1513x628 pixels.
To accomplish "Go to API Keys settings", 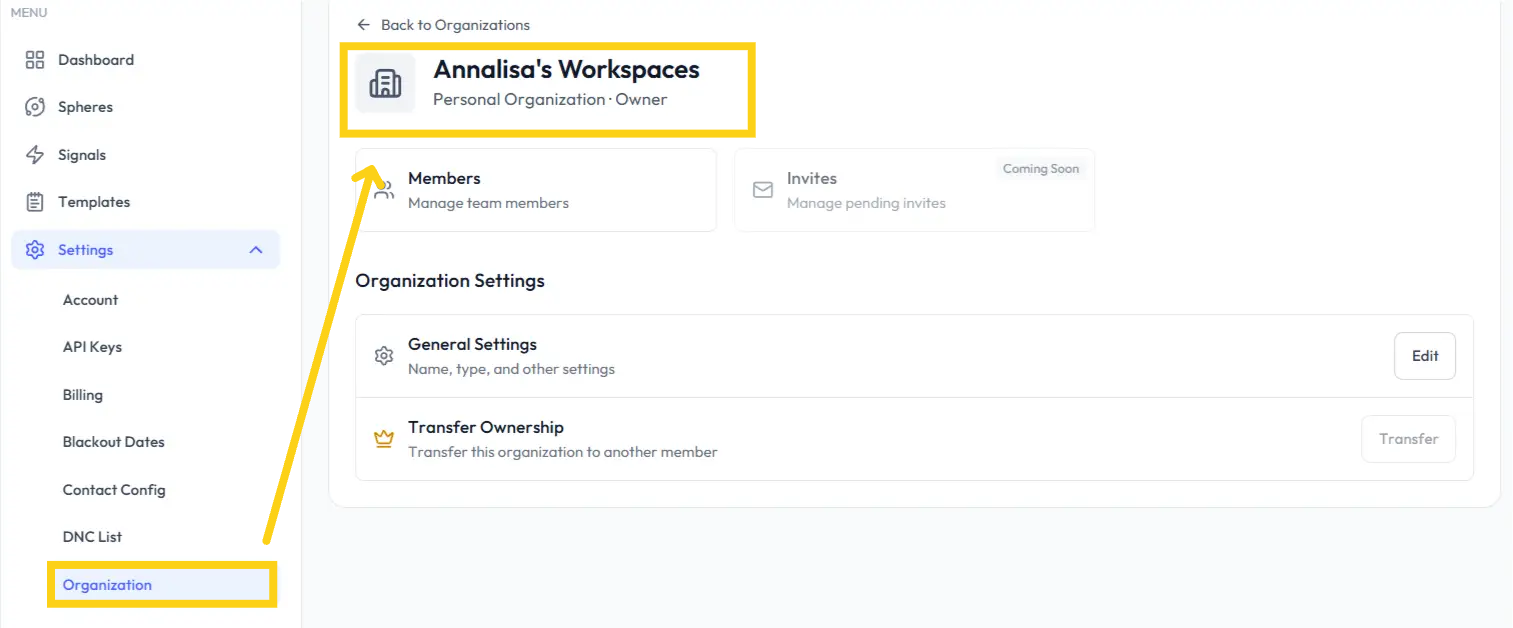I will [92, 347].
